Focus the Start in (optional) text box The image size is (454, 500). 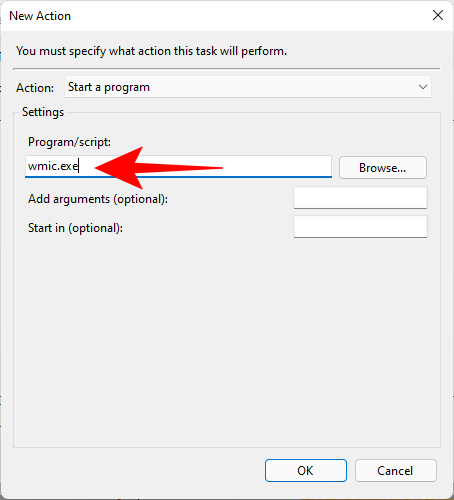click(x=360, y=227)
